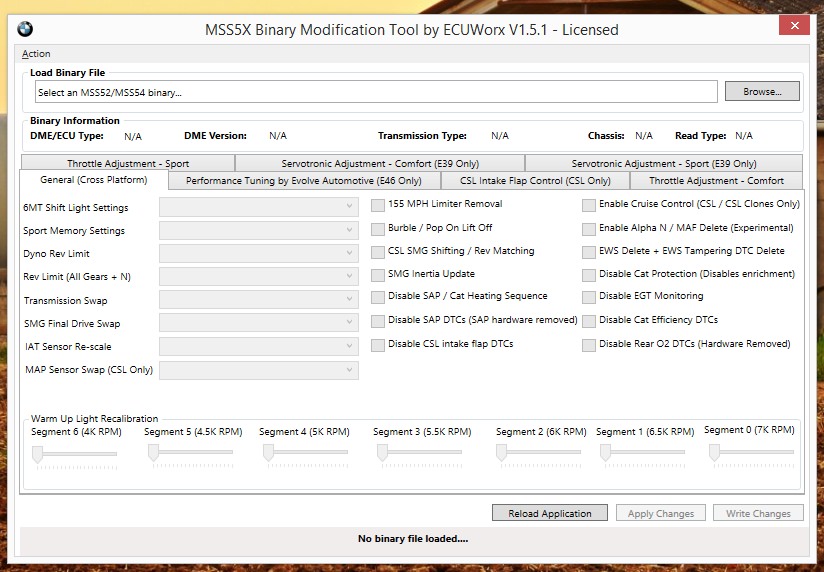Toggle SMG Inertia Update checkbox
The image size is (824, 572).
377,275
